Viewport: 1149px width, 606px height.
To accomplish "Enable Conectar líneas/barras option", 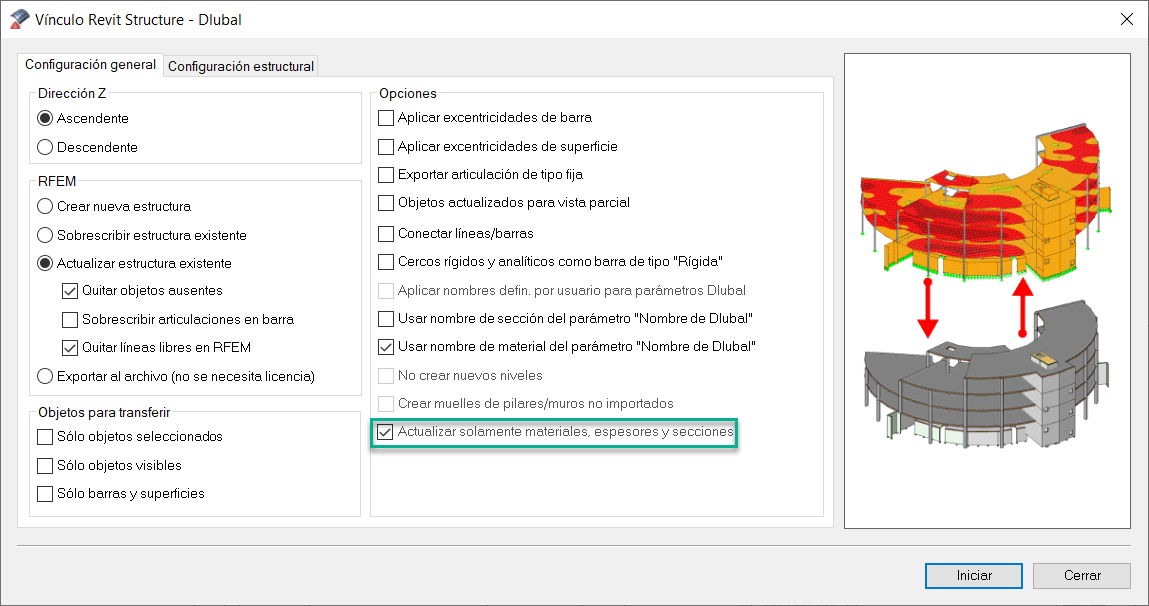I will click(x=386, y=234).
